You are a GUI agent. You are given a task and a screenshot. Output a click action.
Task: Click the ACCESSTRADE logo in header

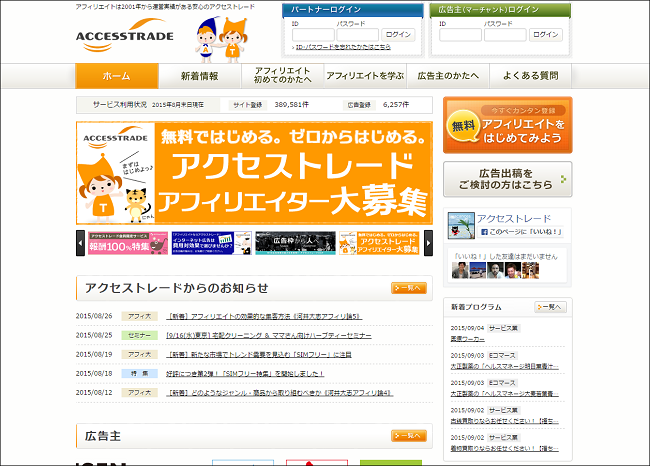[125, 36]
